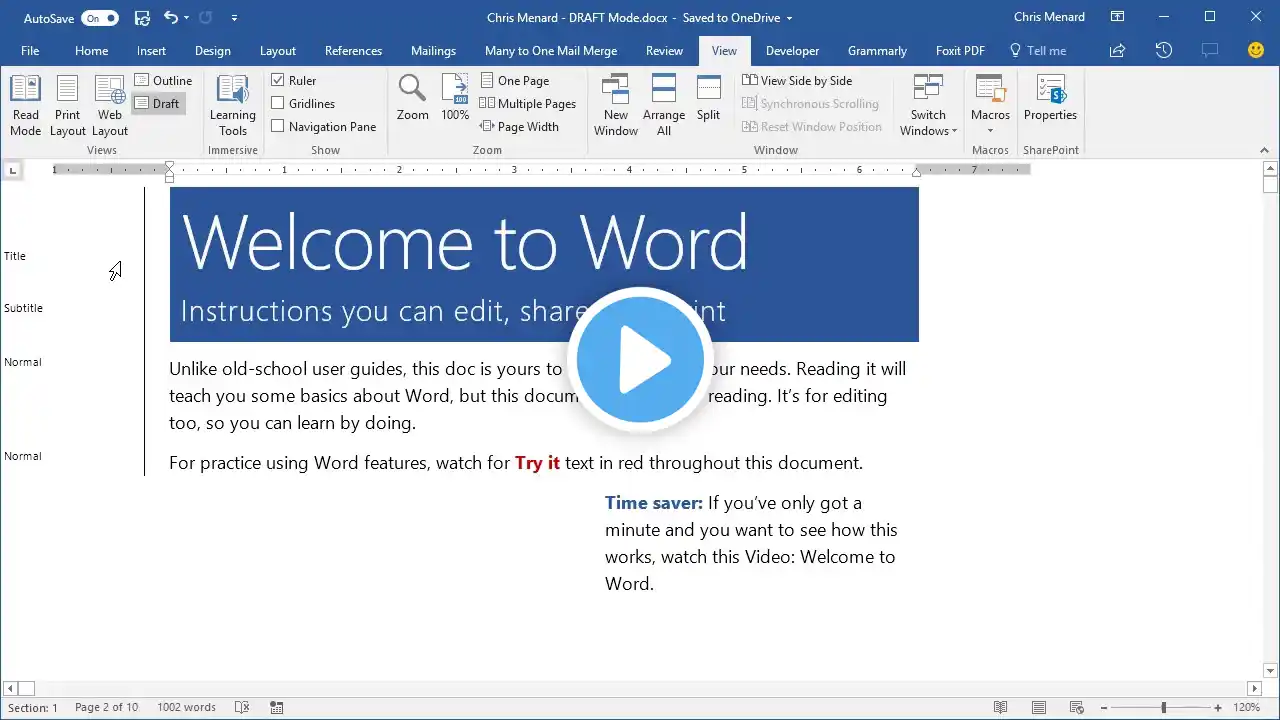Click the Tell me search box
This screenshot has height=720, width=1280.
(x=1038, y=51)
